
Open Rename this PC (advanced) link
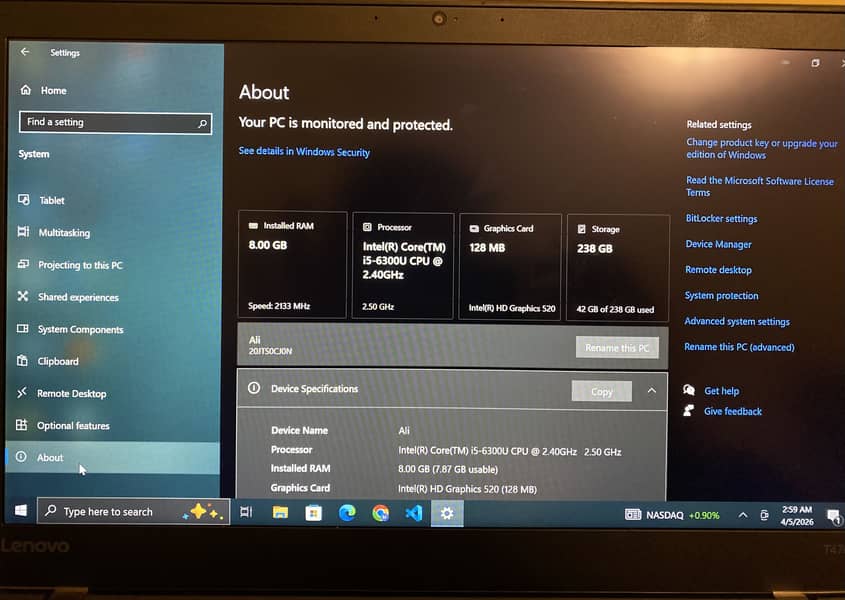coord(739,347)
